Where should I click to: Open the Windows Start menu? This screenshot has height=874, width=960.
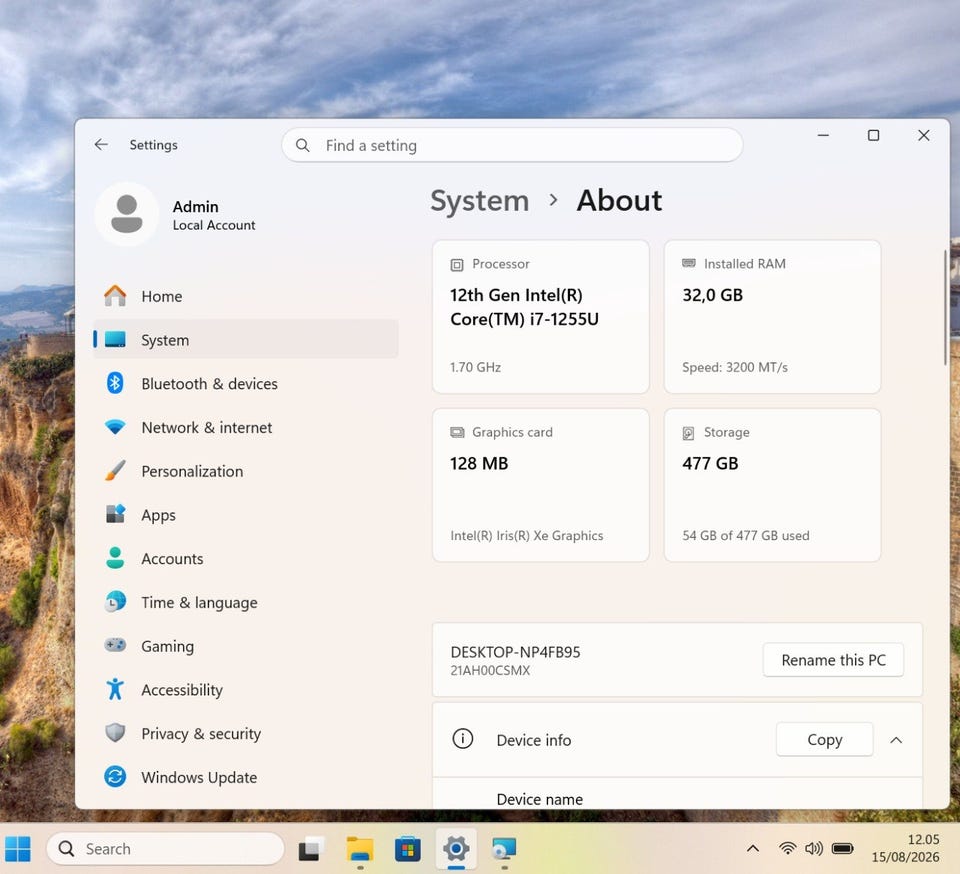pyautogui.click(x=18, y=848)
